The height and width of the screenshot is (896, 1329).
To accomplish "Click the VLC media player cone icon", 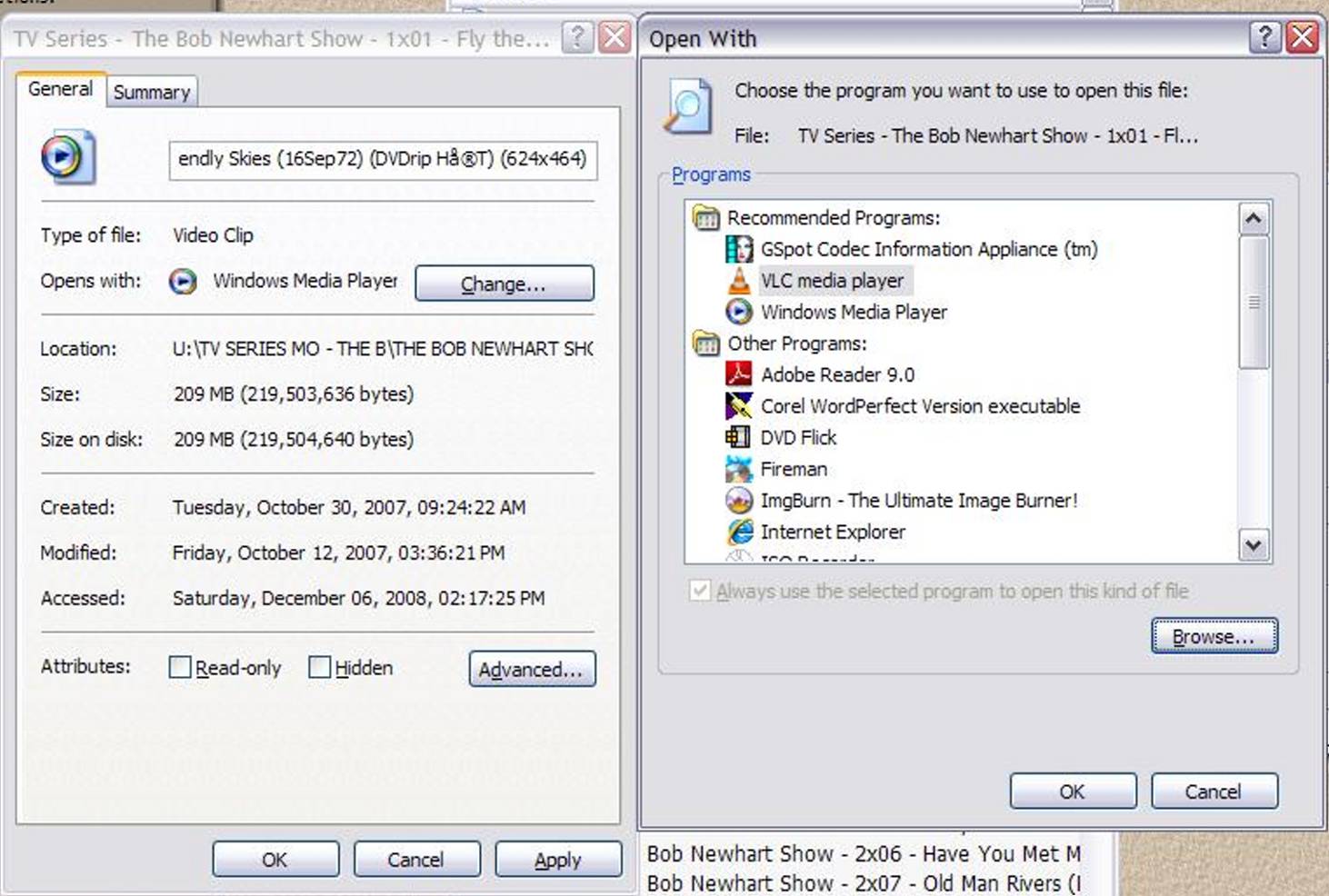I will (x=739, y=281).
